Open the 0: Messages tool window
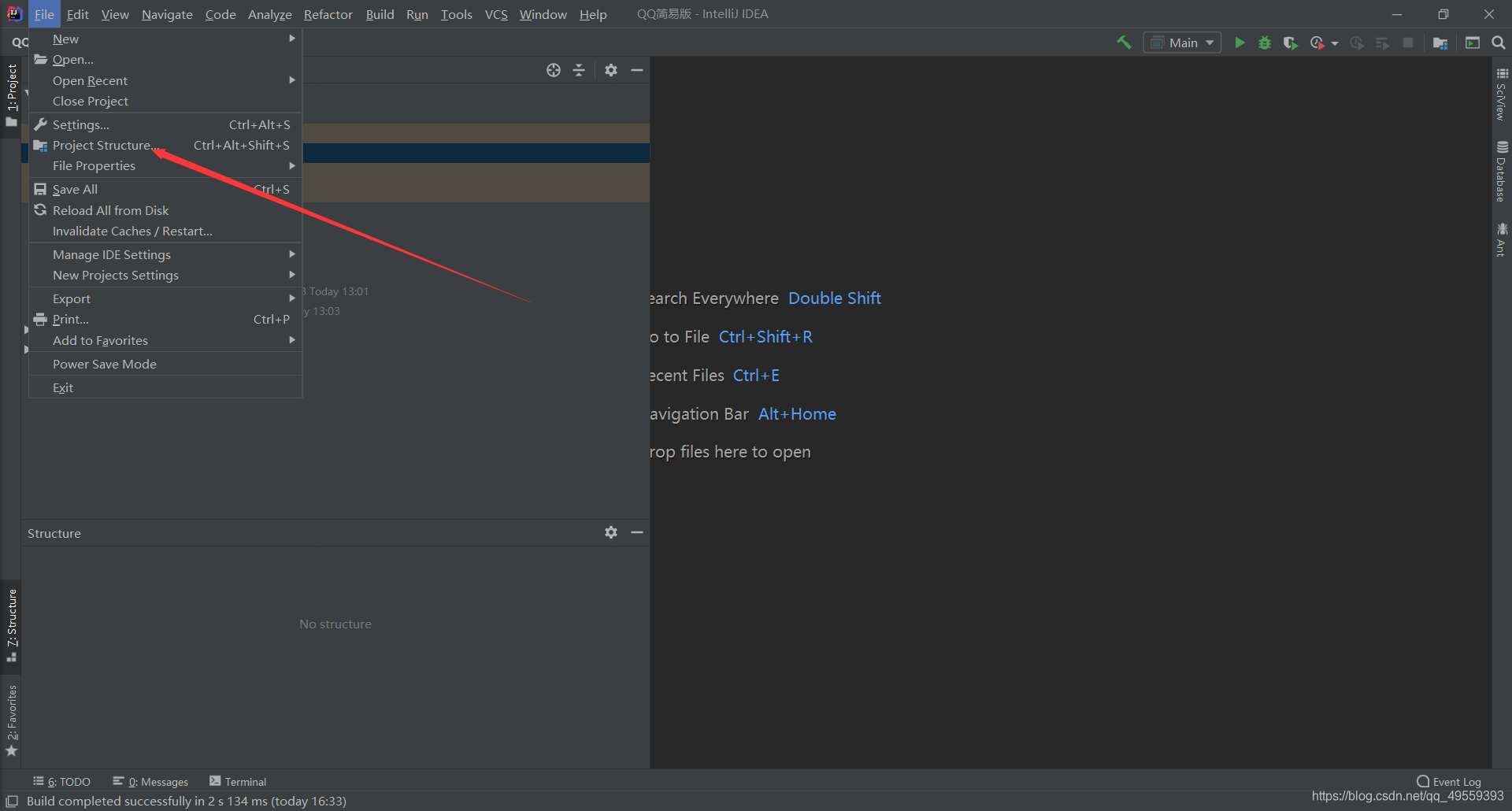 (x=150, y=781)
